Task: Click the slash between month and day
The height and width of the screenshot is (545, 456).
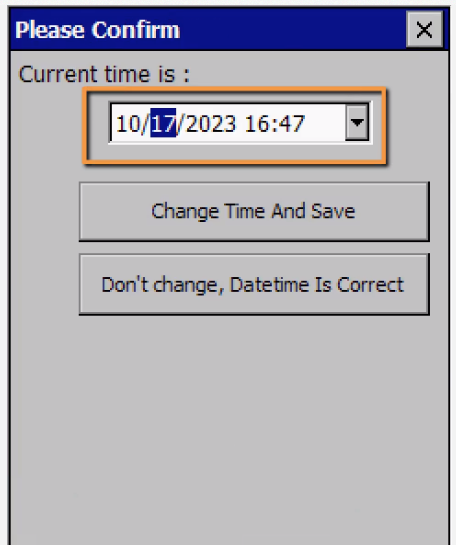Action: [x=145, y=124]
